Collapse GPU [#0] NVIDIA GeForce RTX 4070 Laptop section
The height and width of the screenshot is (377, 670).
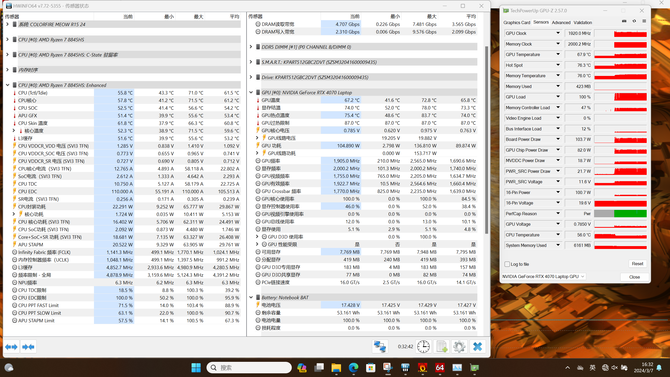[251, 92]
